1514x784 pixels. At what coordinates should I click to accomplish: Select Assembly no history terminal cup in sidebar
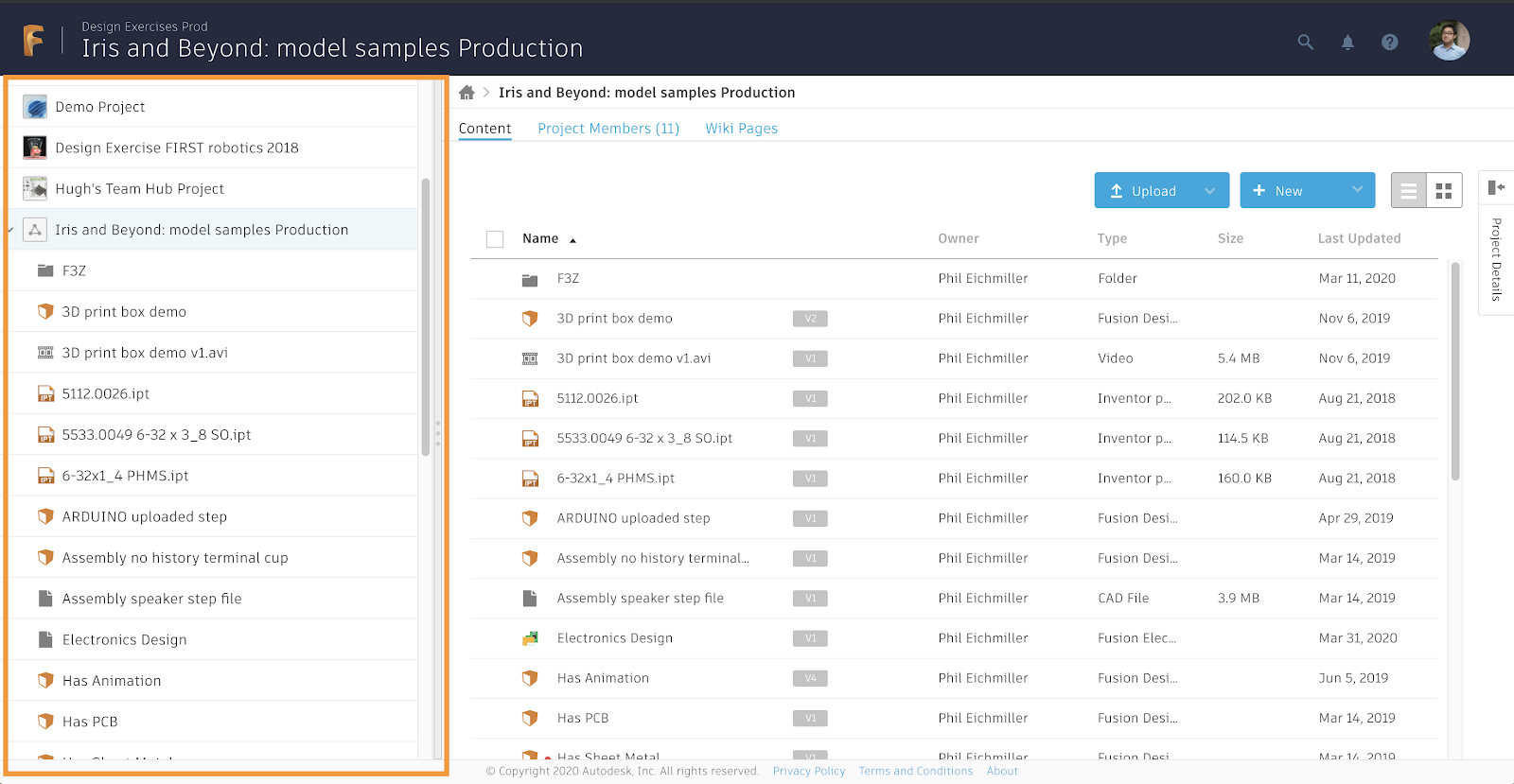coord(175,558)
